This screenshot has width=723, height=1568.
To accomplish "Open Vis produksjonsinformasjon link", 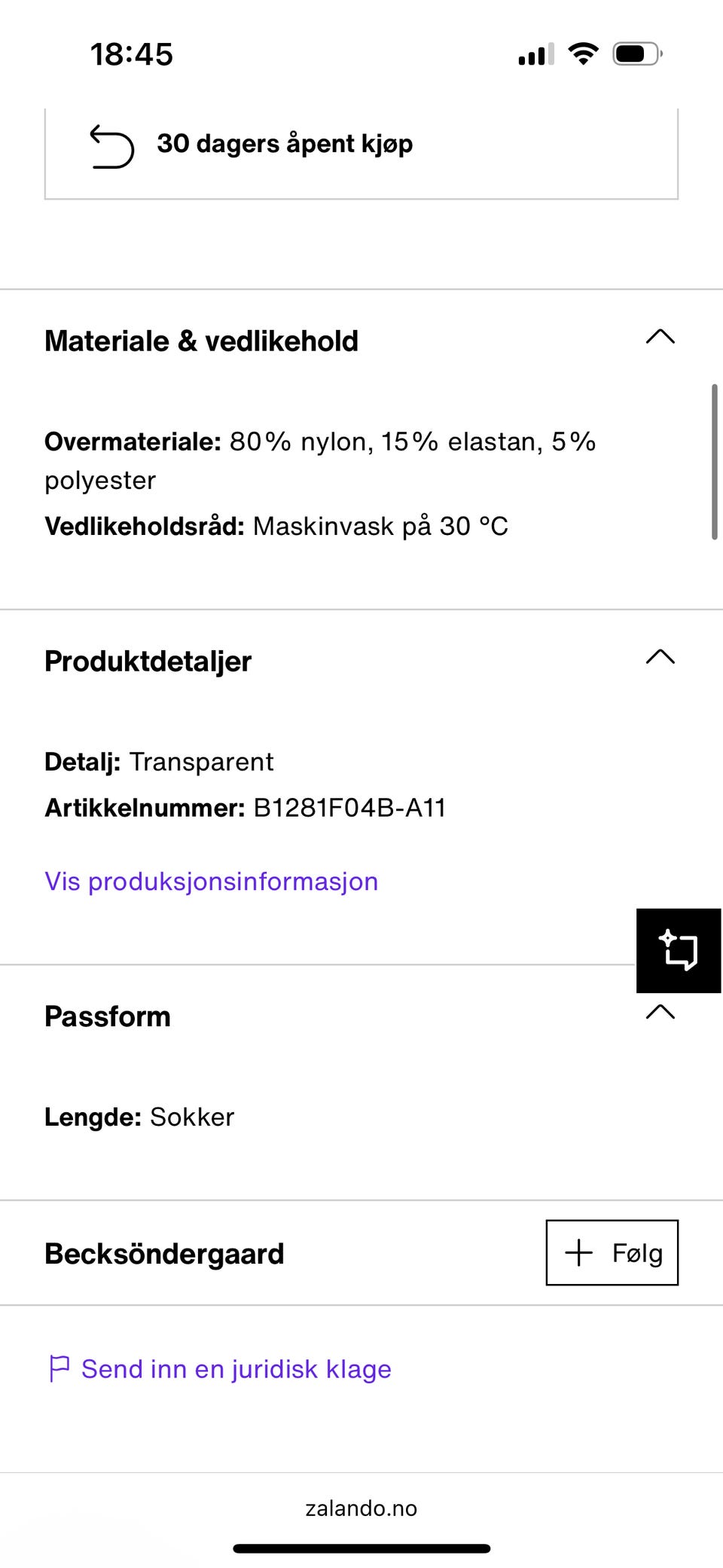I will (x=211, y=881).
